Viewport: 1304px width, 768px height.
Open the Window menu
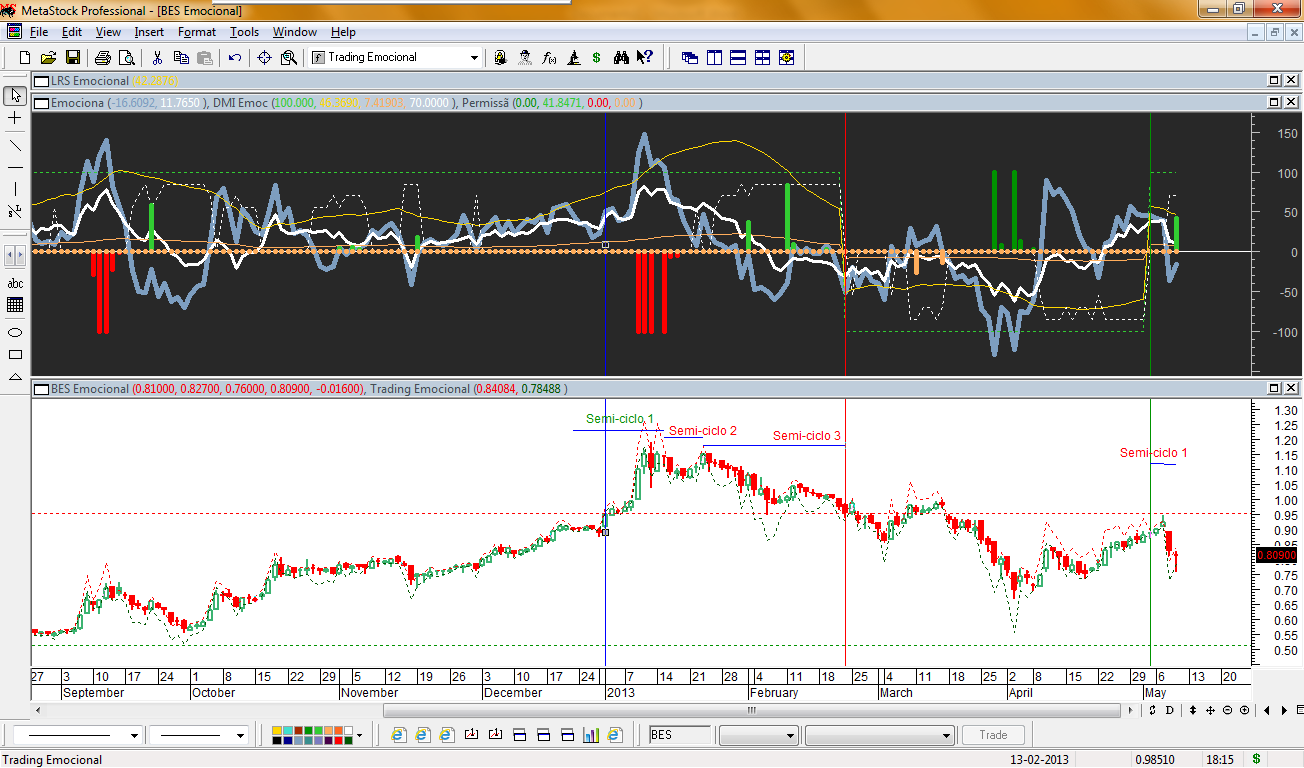pos(295,32)
